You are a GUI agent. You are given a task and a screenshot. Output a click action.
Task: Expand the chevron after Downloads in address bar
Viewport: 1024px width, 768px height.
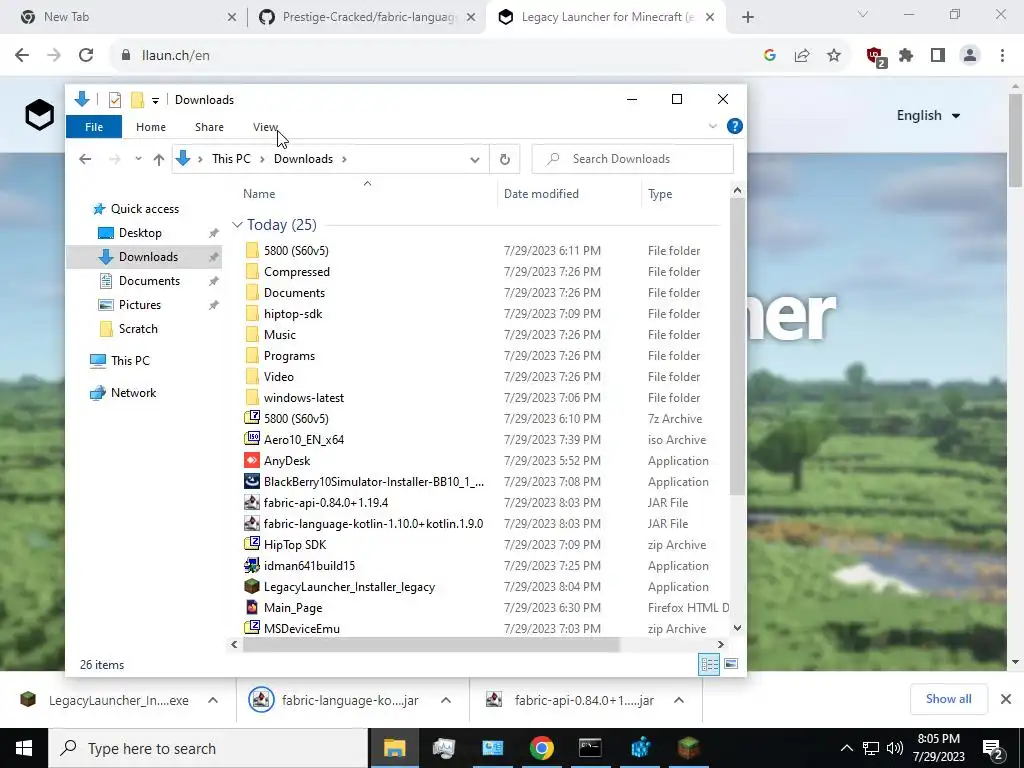[344, 159]
